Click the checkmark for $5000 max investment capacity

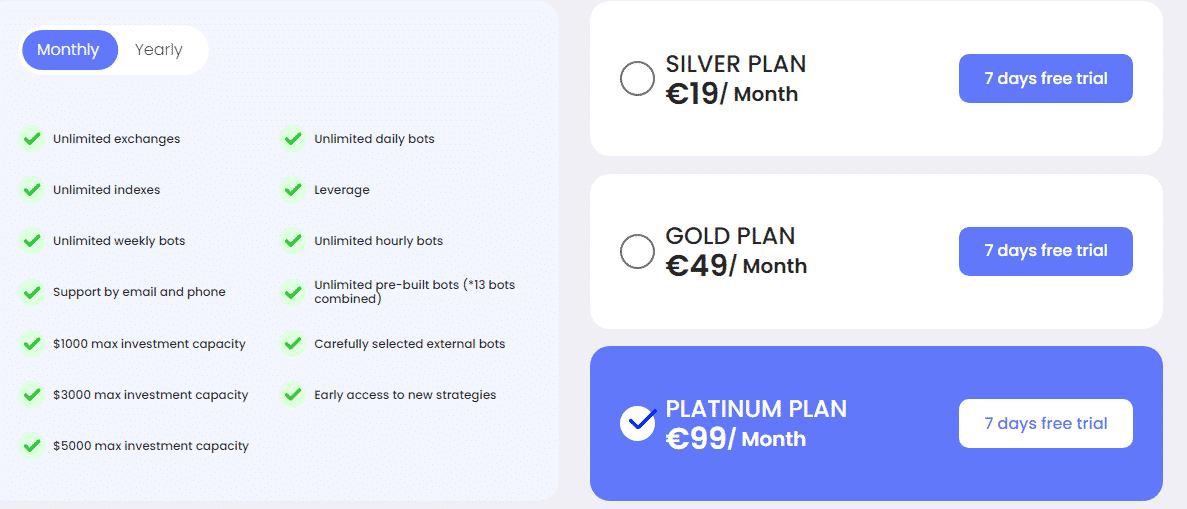(31, 445)
